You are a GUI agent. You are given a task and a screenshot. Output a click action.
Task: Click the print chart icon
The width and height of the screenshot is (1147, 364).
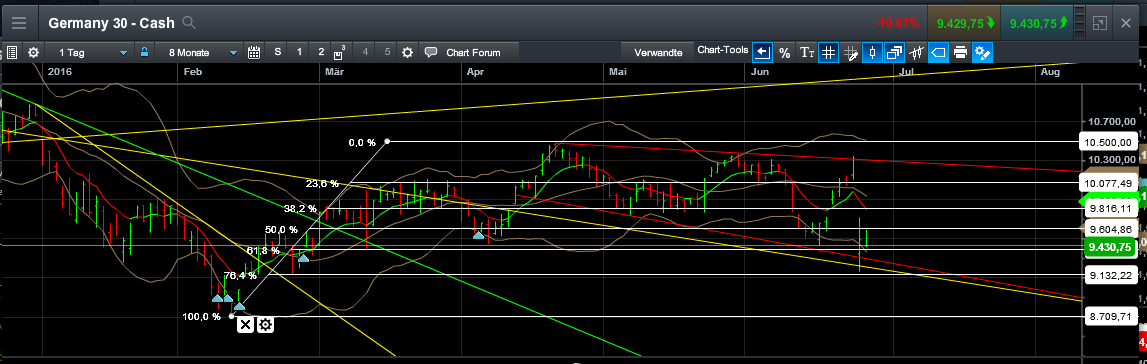(961, 53)
